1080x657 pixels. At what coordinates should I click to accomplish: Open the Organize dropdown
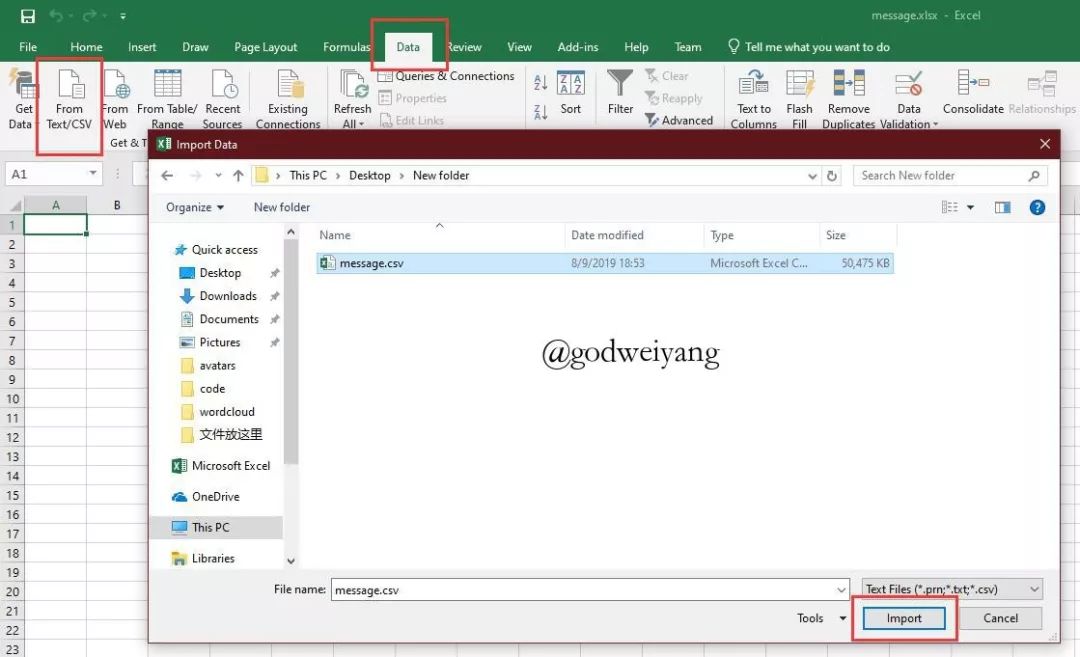click(x=195, y=207)
